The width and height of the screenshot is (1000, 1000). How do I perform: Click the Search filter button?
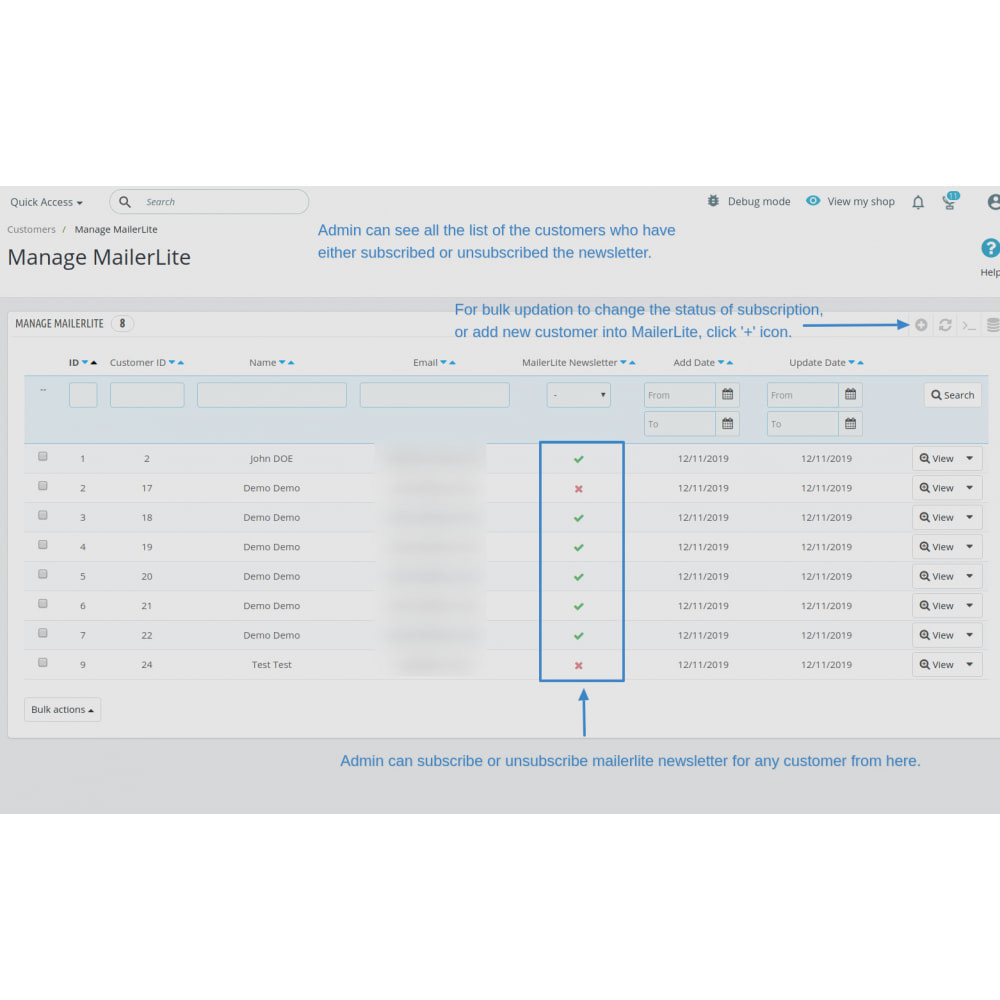953,395
